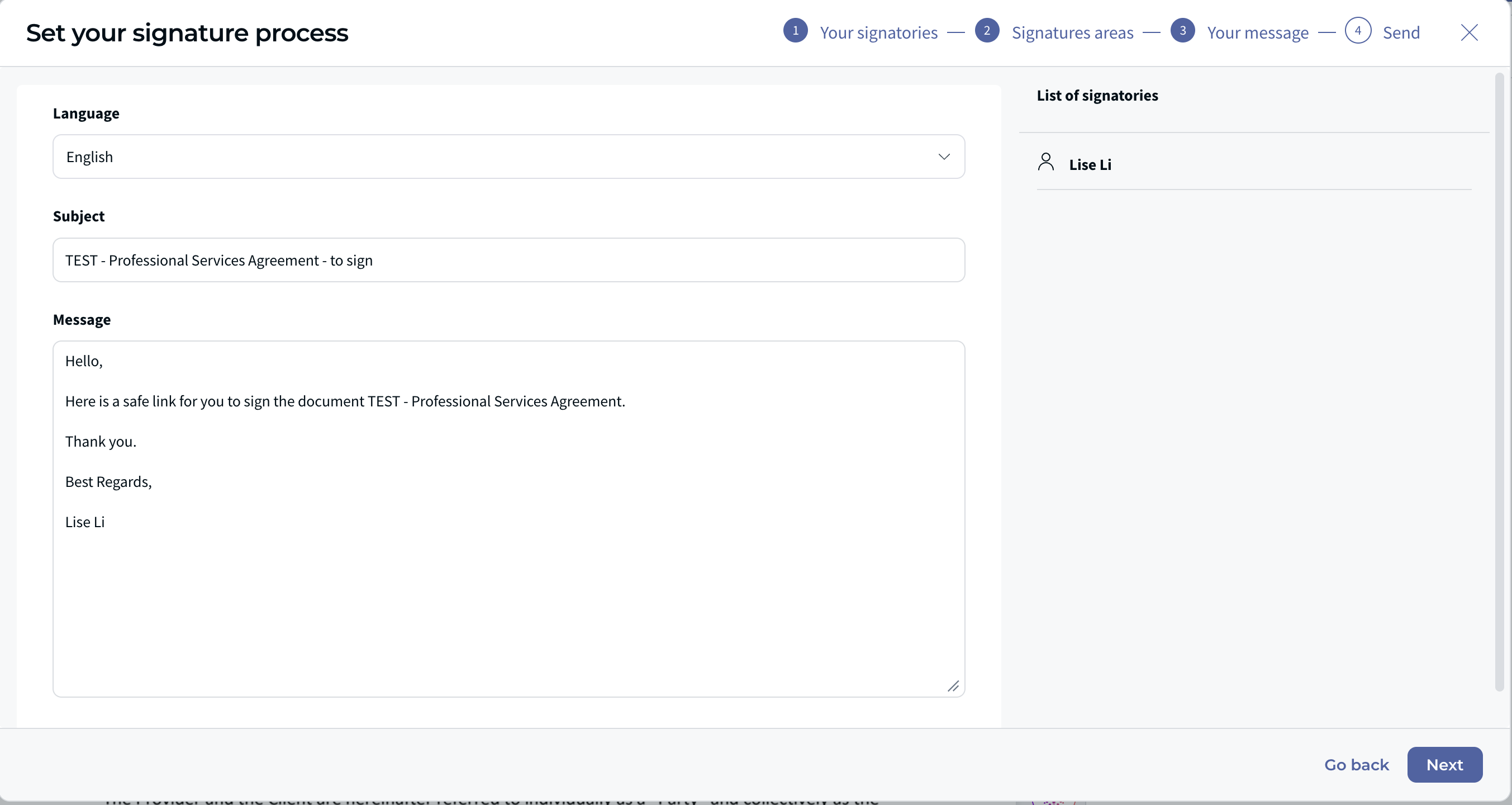Click the Language dropdown chevron arrow
Screen dimensions: 1512x805
943,157
